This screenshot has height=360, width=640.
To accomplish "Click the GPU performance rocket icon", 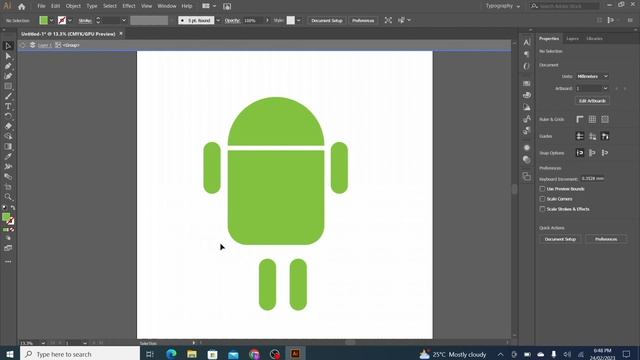I will pos(227,6).
